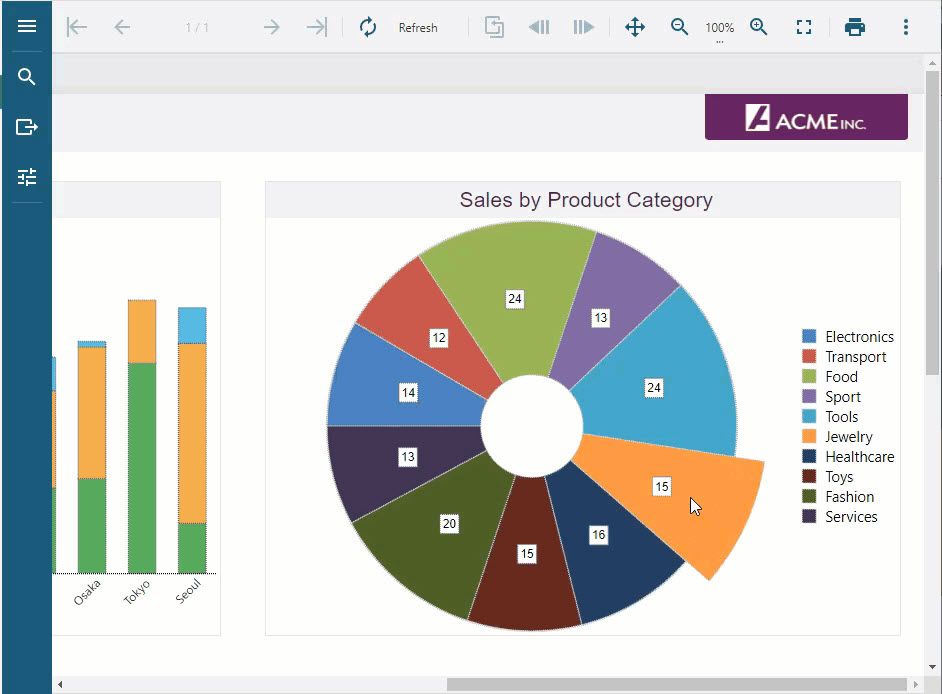Click the Jewelry legend entry
This screenshot has width=942, height=694.
coord(837,436)
